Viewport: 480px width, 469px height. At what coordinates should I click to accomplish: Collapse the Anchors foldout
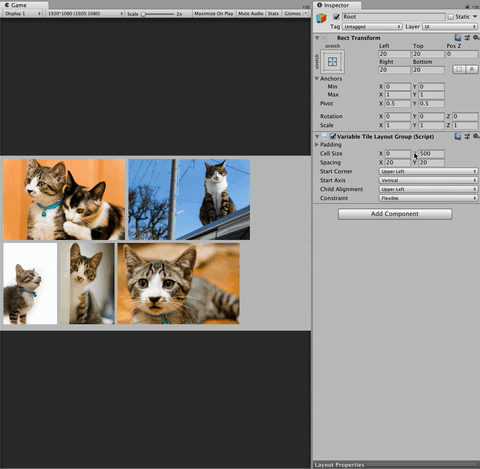[x=317, y=79]
